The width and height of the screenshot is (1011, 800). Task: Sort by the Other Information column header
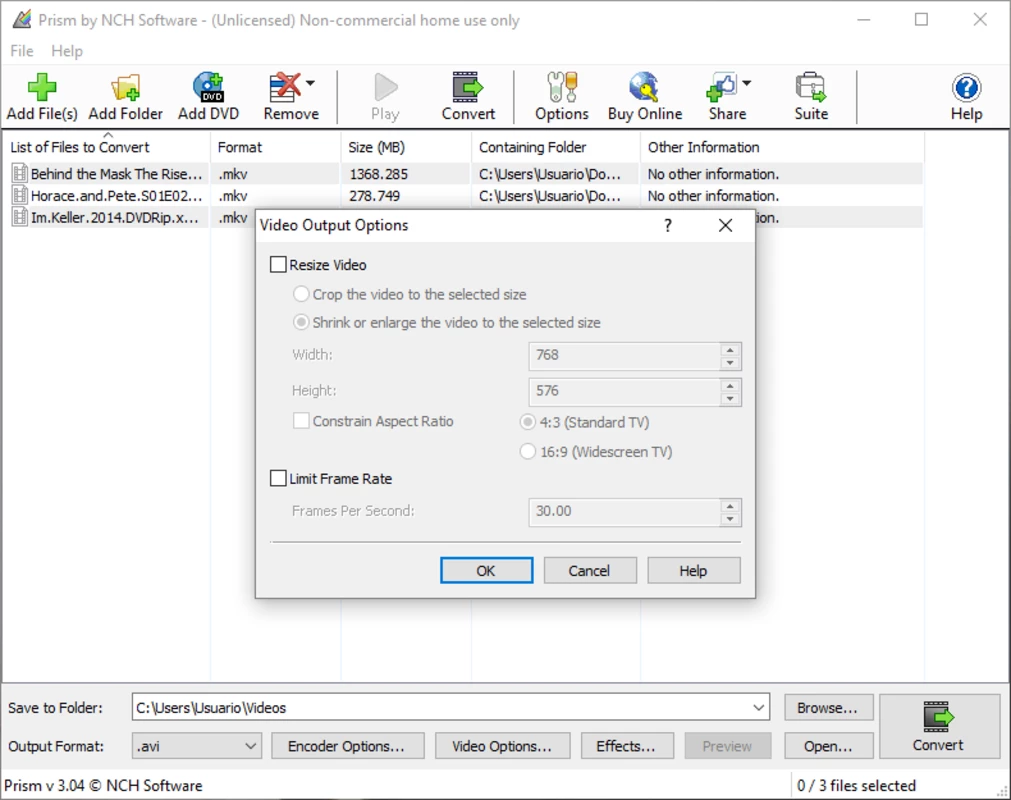pyautogui.click(x=782, y=147)
